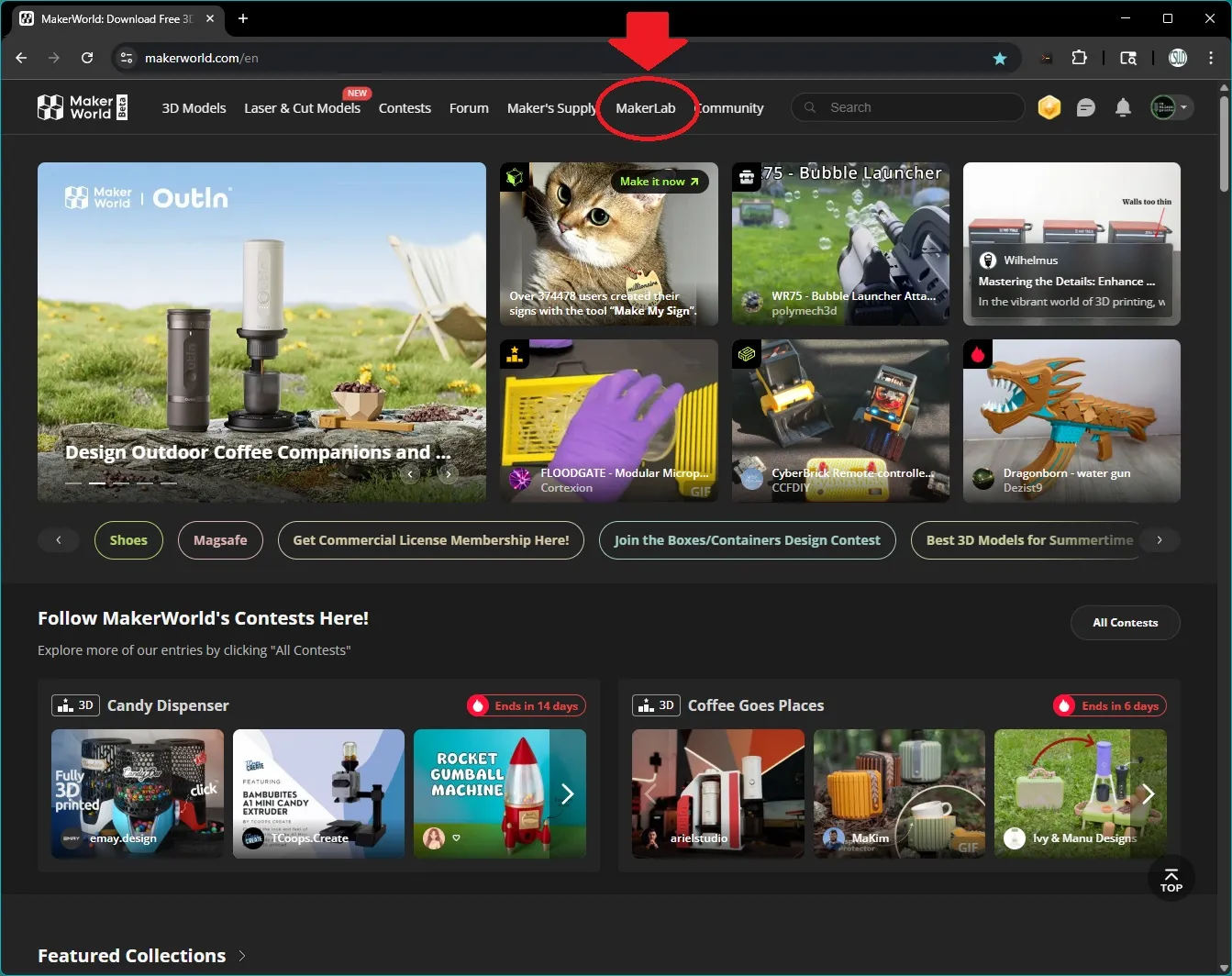Select the Magsafe tag chip
This screenshot has height=976, width=1232.
[x=220, y=540]
